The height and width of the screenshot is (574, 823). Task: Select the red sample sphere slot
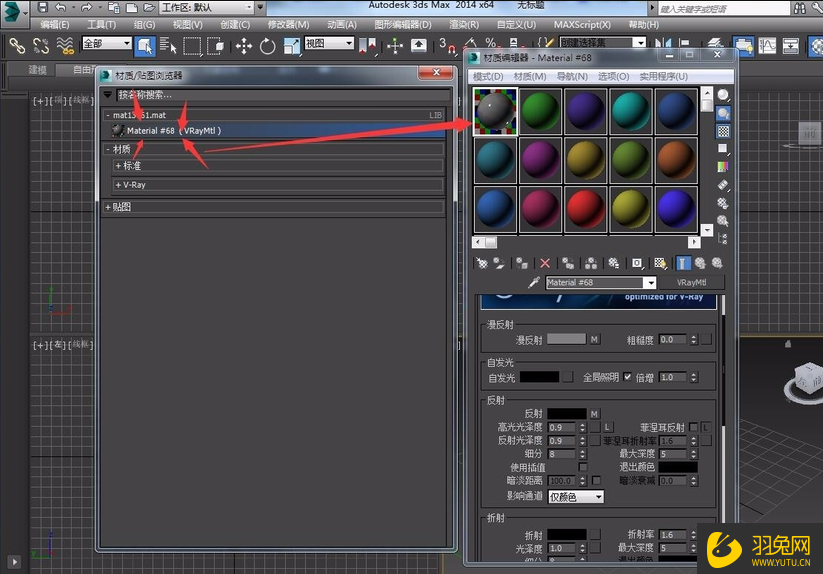pos(585,209)
